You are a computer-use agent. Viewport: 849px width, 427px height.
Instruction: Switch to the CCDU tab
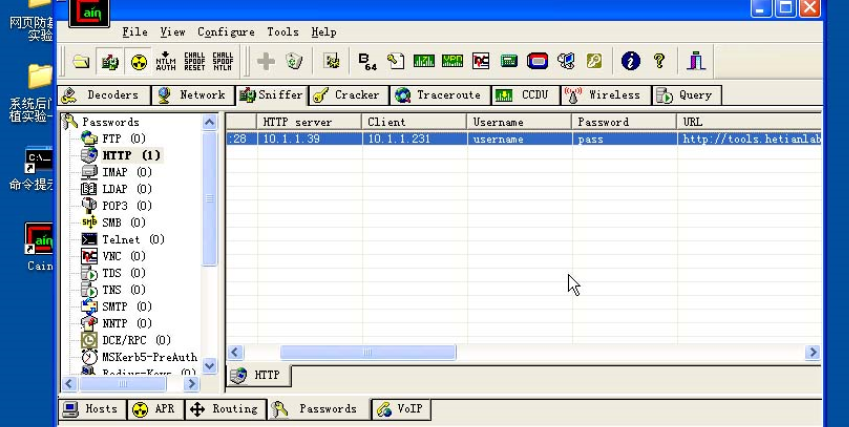click(525, 95)
